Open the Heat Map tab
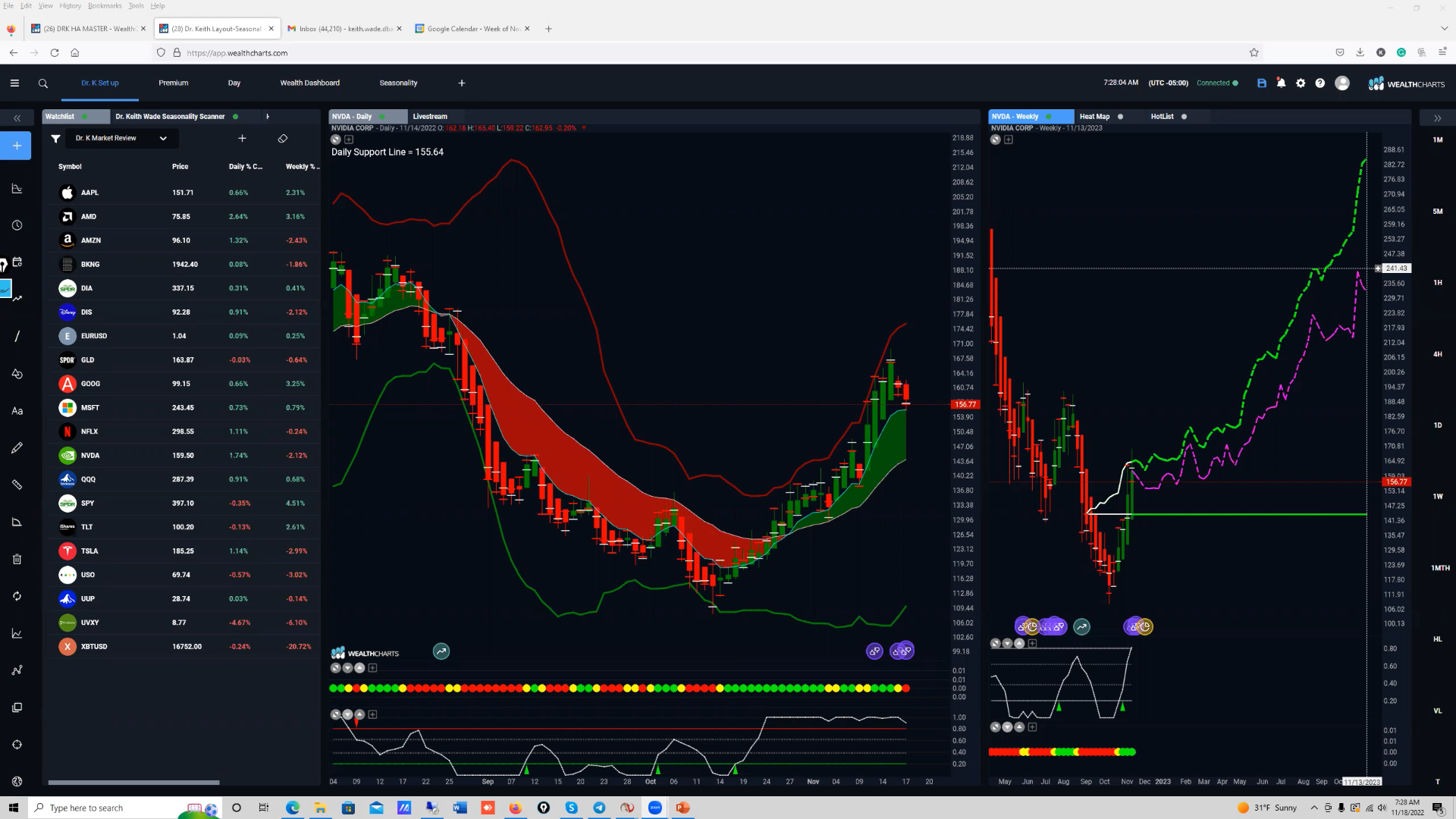 click(1094, 117)
